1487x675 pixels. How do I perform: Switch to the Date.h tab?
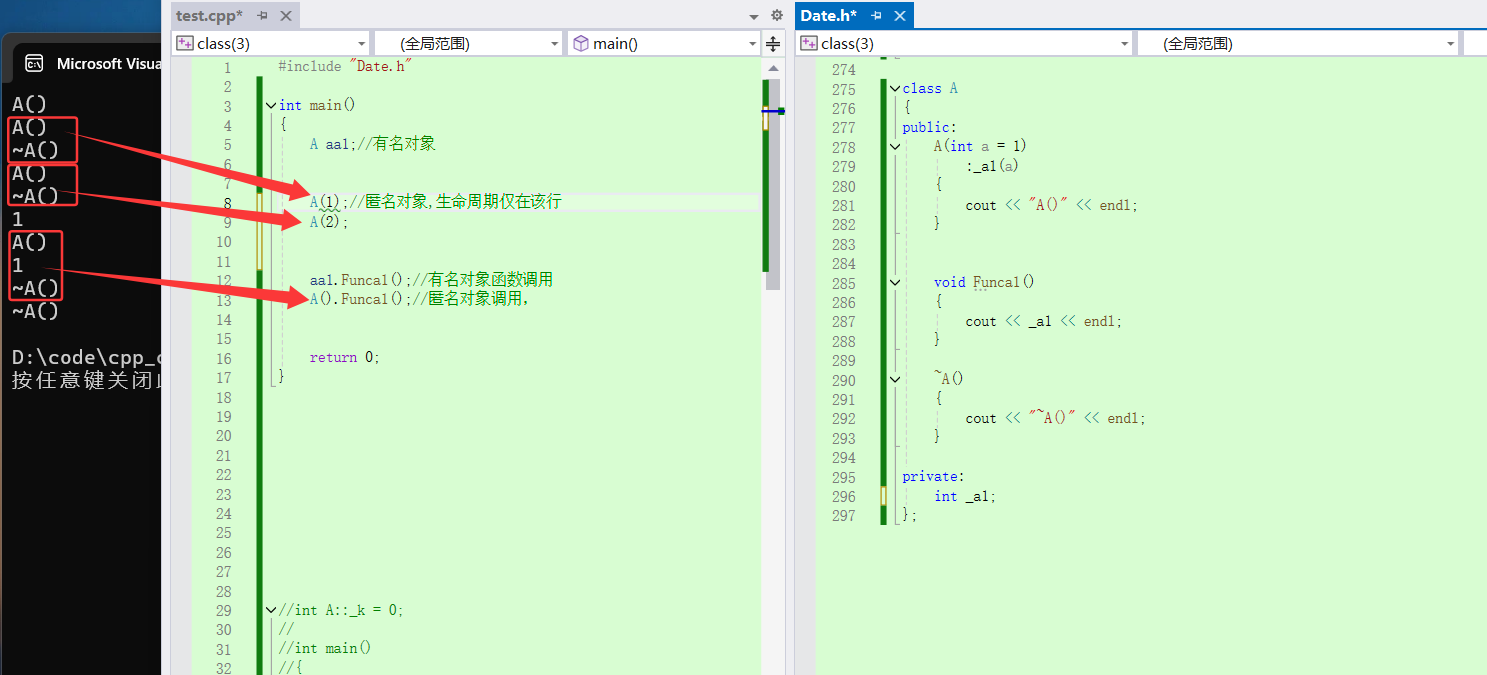[x=828, y=16]
